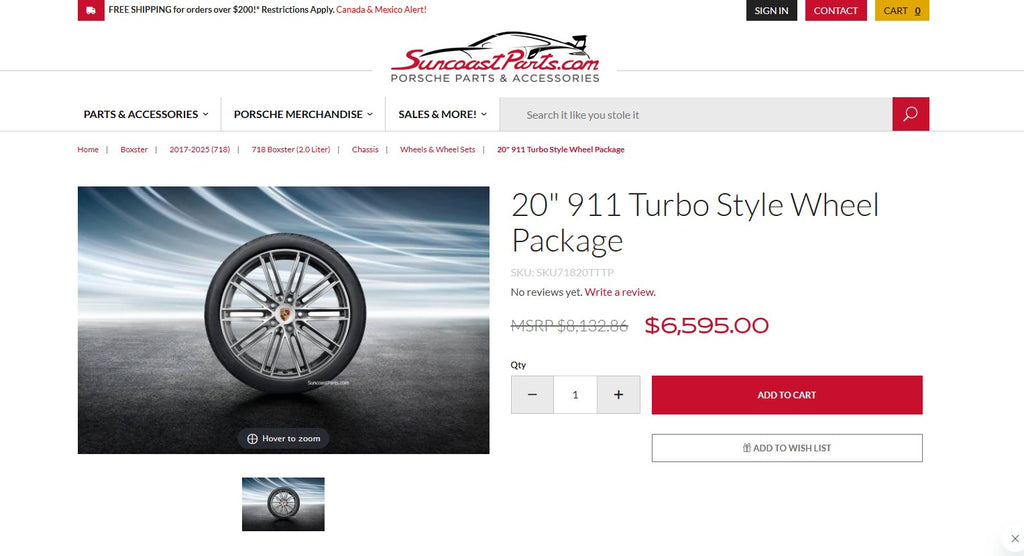Go to Wheels & Wheel Sets breadcrumb
Image resolution: width=1024 pixels, height=556 pixels.
(x=438, y=150)
